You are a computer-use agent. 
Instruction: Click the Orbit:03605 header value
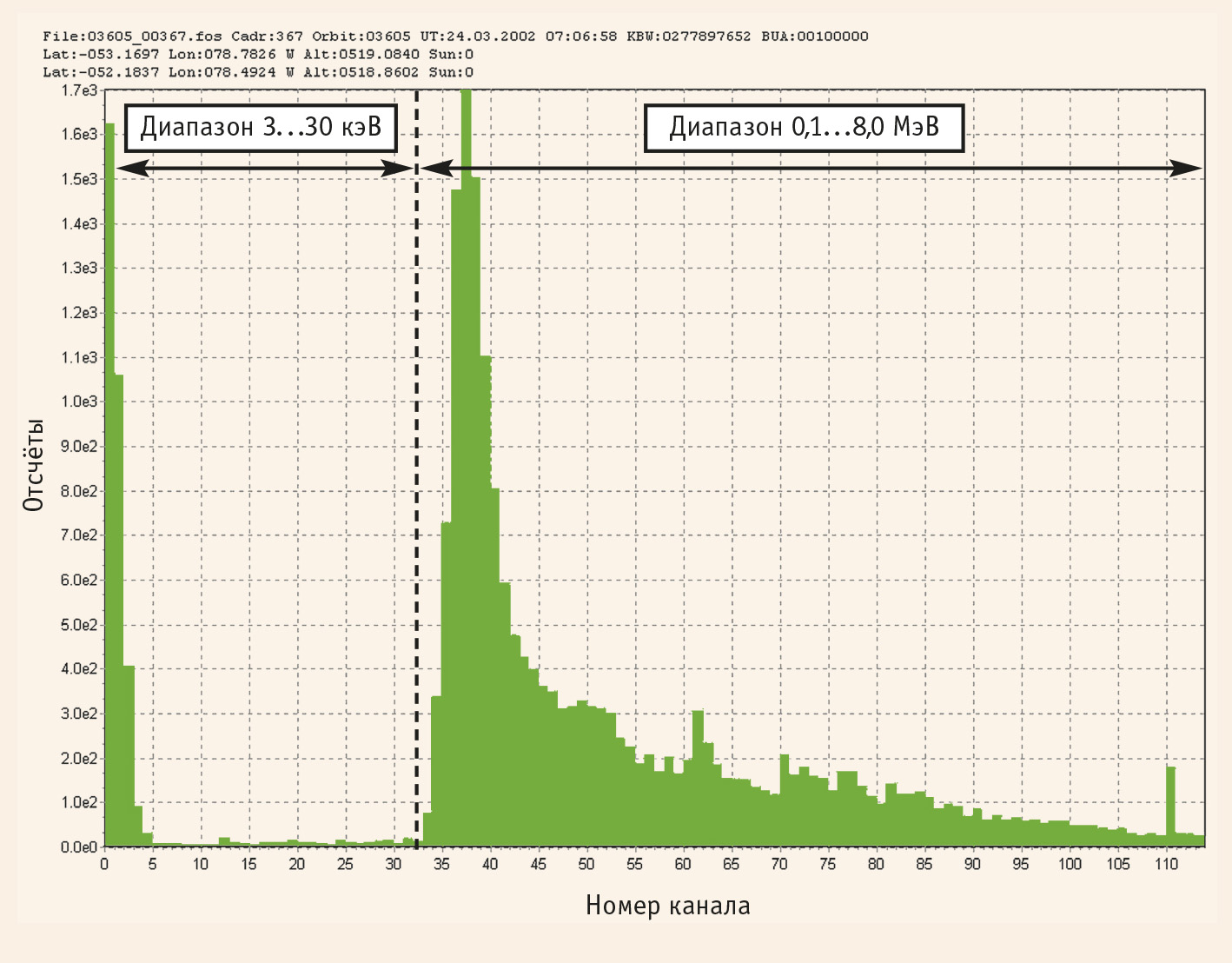click(361, 37)
